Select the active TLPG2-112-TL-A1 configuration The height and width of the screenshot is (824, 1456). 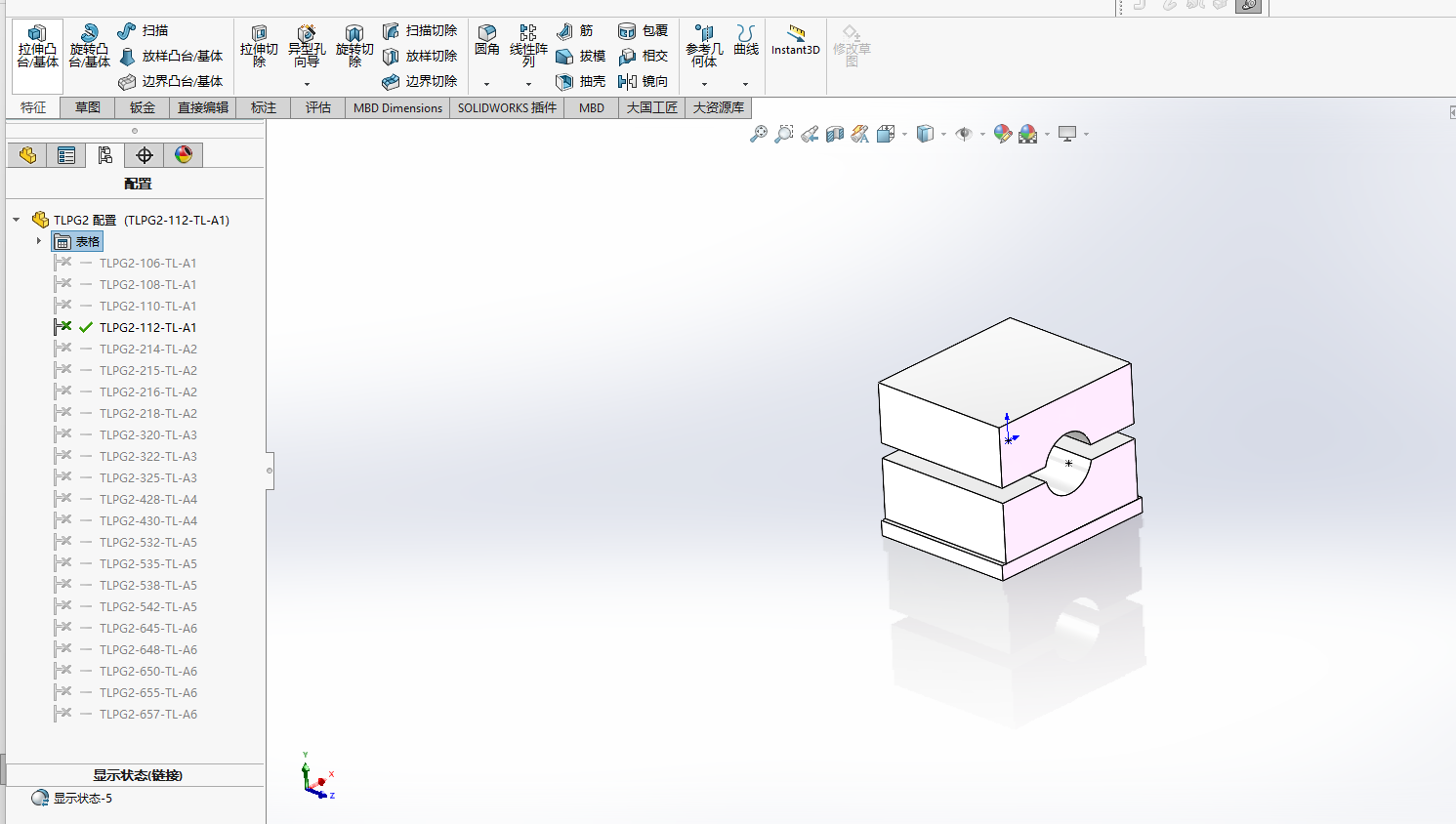coord(147,327)
